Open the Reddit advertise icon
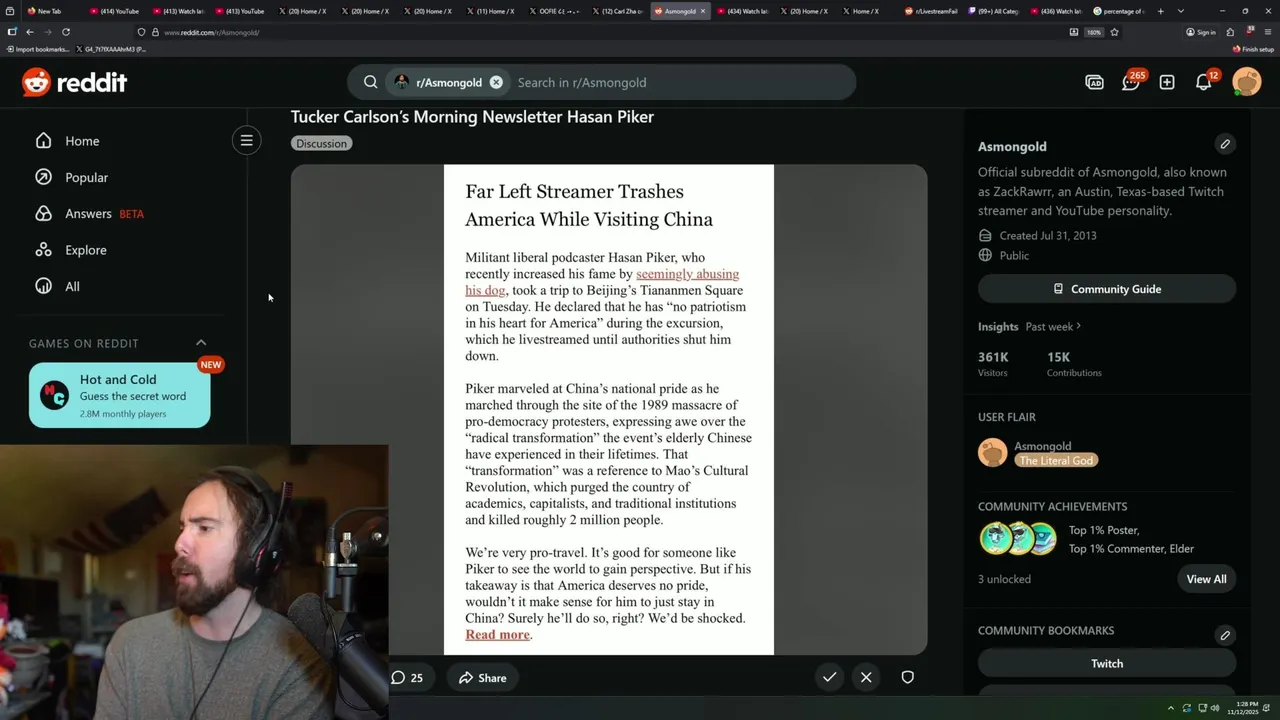 coord(1094,82)
